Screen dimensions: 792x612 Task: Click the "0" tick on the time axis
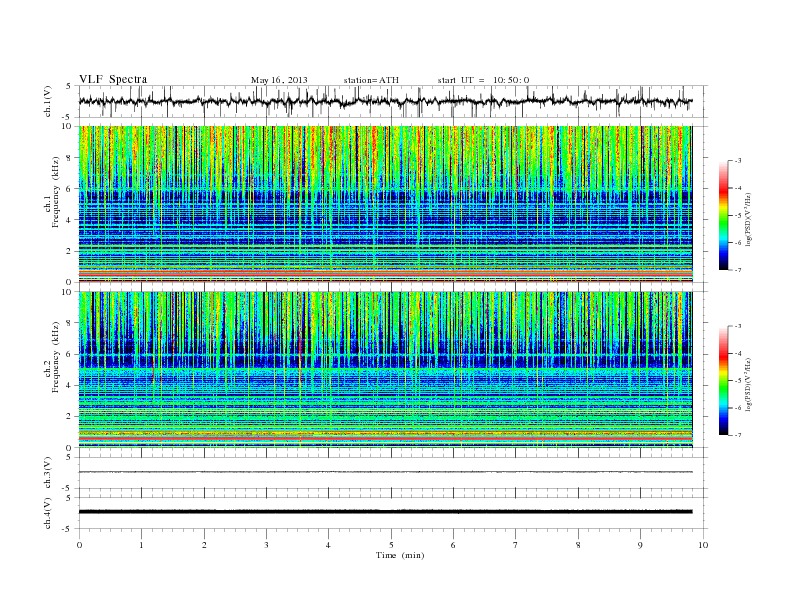click(79, 545)
